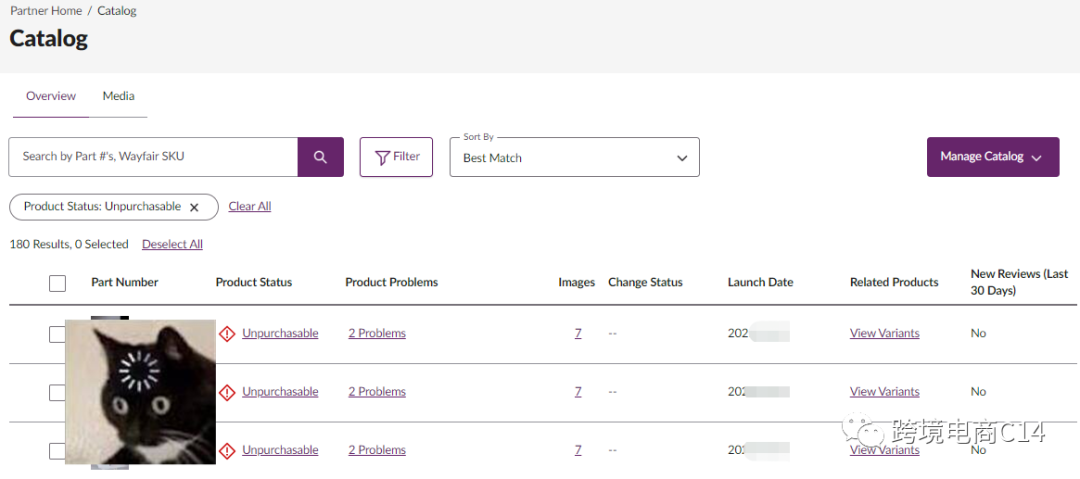Click the warning icon in the third row

tap(227, 450)
